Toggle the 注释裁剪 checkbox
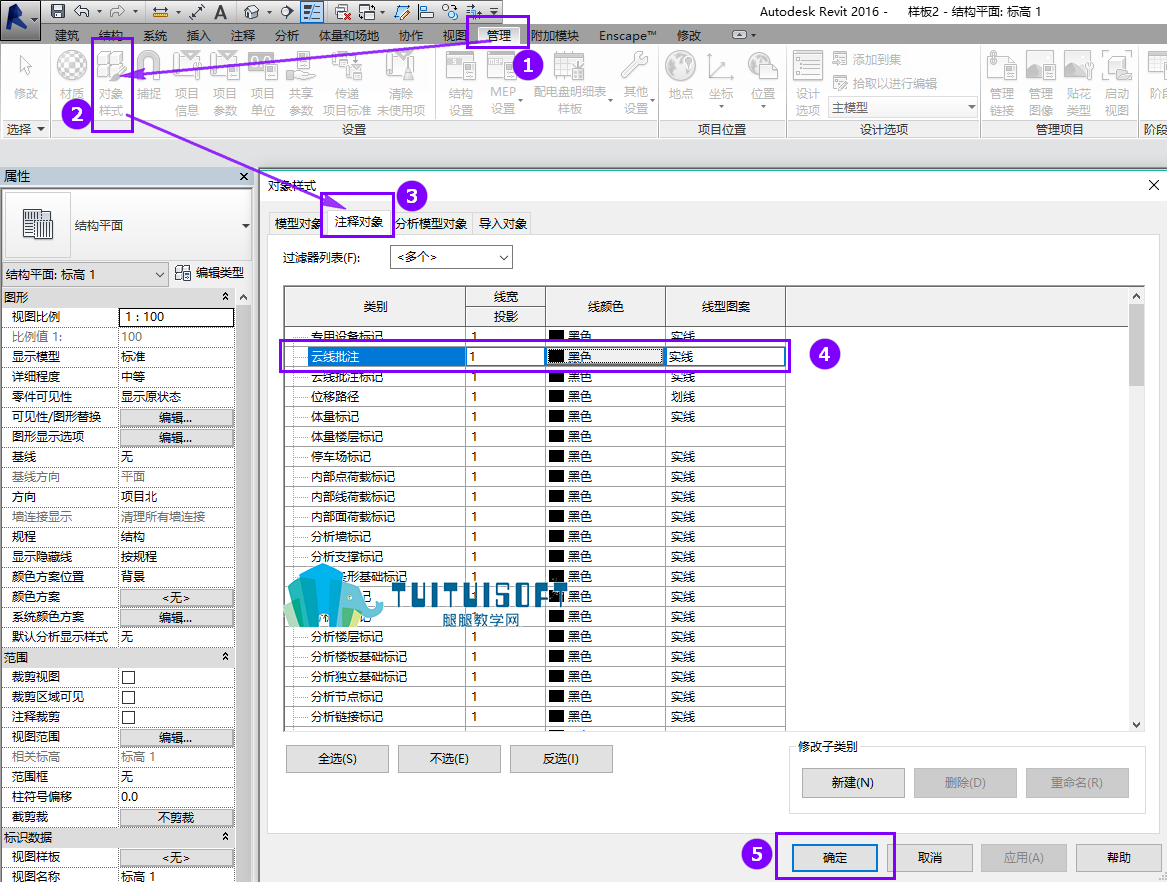The height and width of the screenshot is (882, 1167). [129, 718]
